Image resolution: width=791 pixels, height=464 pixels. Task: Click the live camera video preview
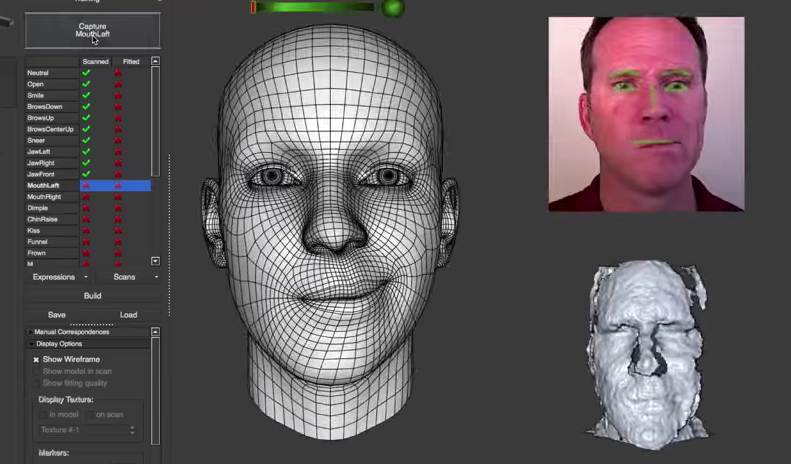(x=646, y=114)
